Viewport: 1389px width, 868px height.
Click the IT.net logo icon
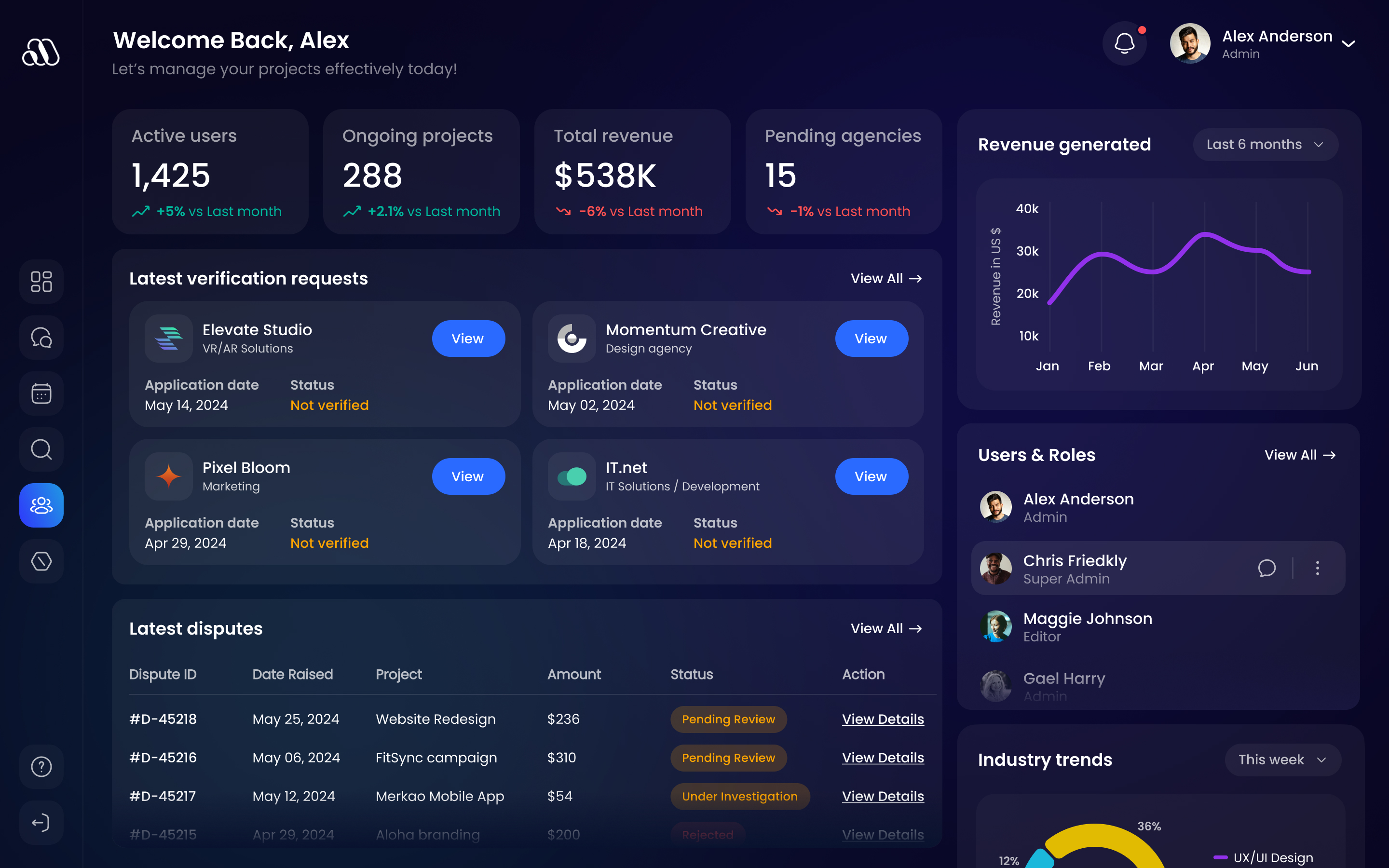pos(572,476)
